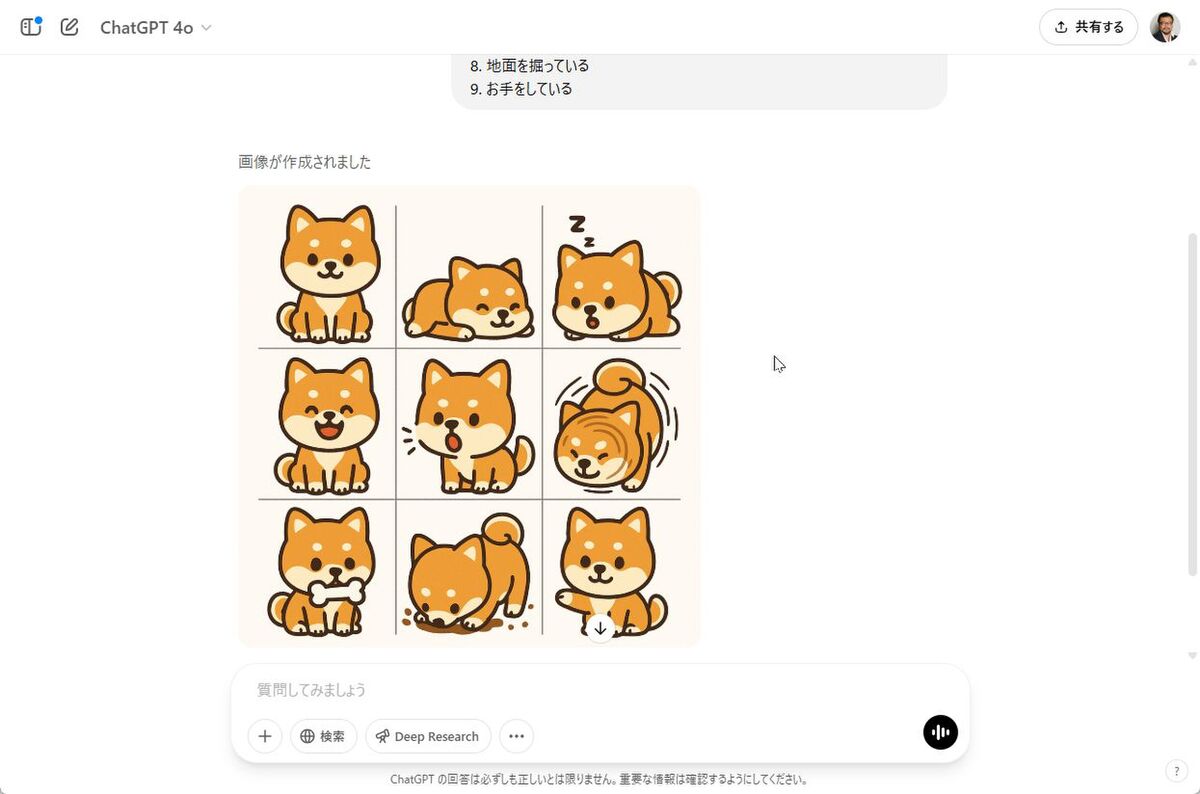This screenshot has width=1200, height=794.
Task: Expand the ChatGPT 4o model dropdown
Action: click(156, 28)
